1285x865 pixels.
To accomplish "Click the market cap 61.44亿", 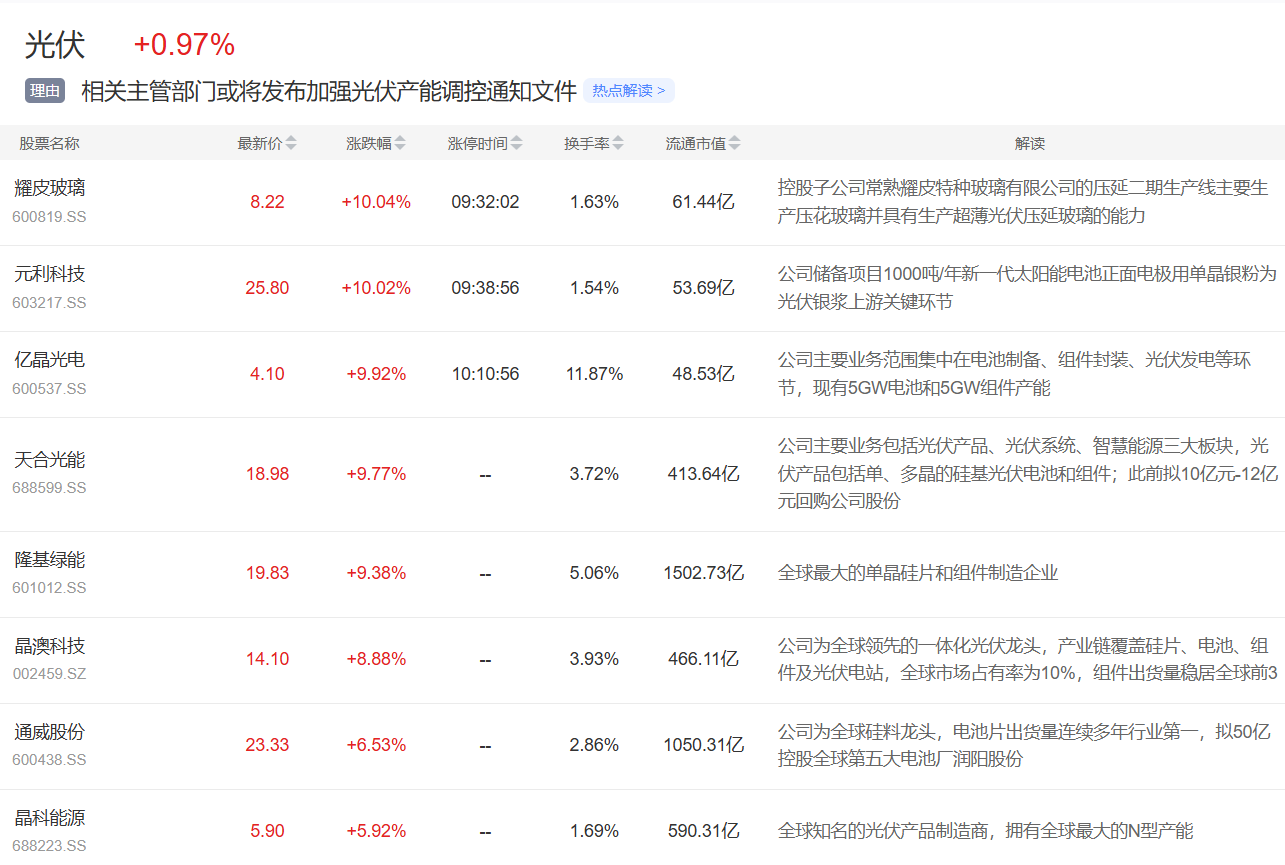I will (704, 202).
